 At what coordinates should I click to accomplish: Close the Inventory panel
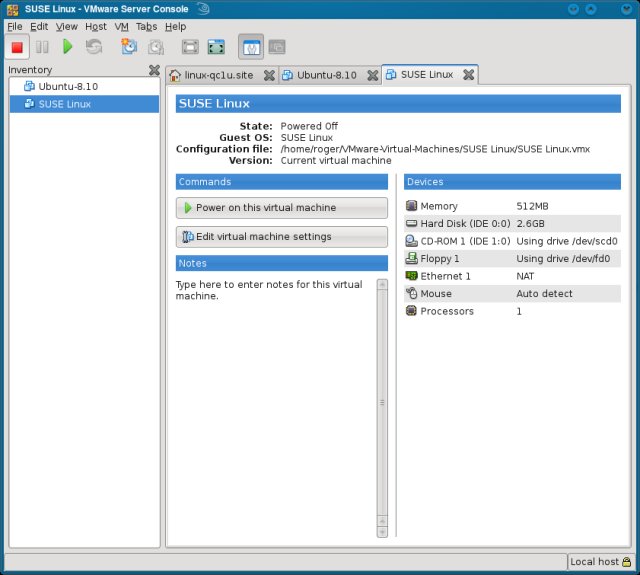(153, 70)
